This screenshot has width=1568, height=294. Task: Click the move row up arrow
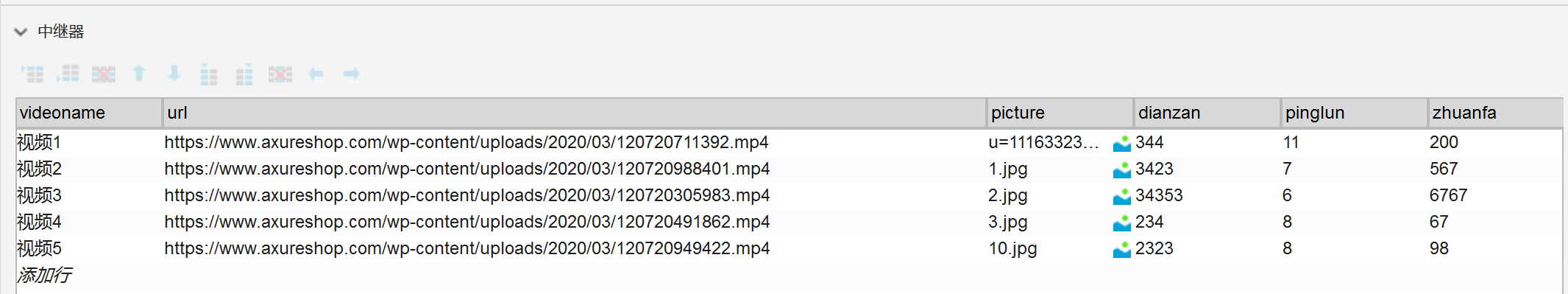(139, 74)
